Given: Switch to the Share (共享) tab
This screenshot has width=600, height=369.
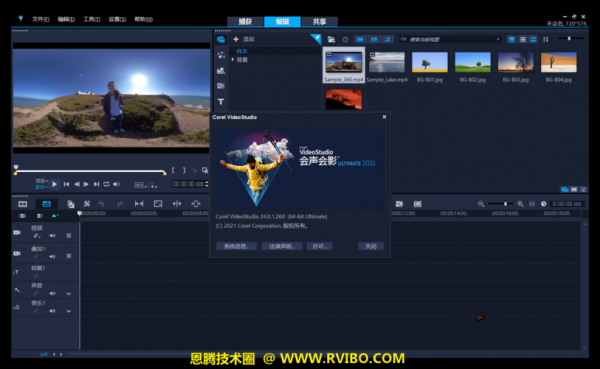Looking at the screenshot, I should tap(320, 22).
